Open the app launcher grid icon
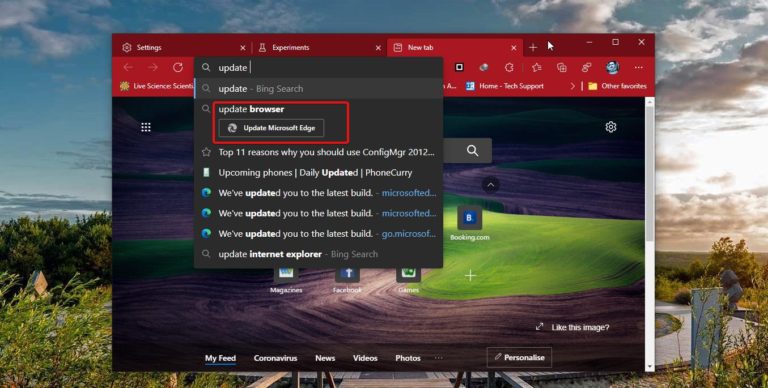768x388 pixels. point(146,127)
